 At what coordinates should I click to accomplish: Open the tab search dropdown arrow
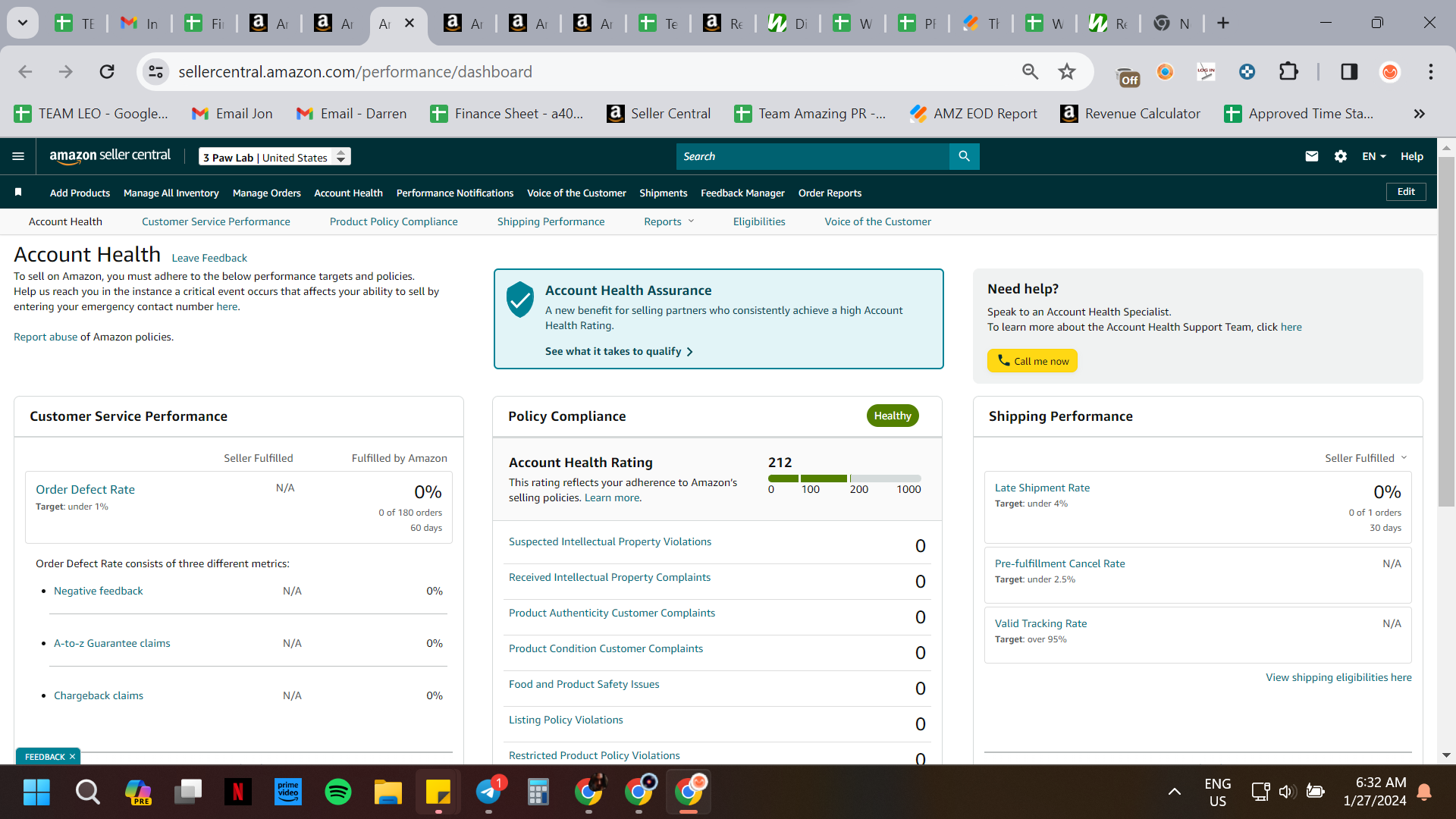[x=23, y=23]
